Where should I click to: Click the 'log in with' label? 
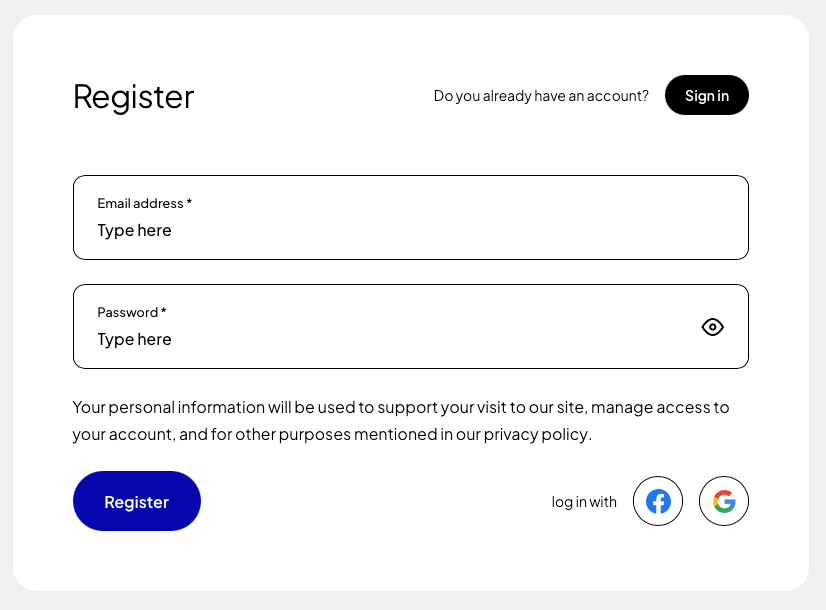click(x=584, y=502)
